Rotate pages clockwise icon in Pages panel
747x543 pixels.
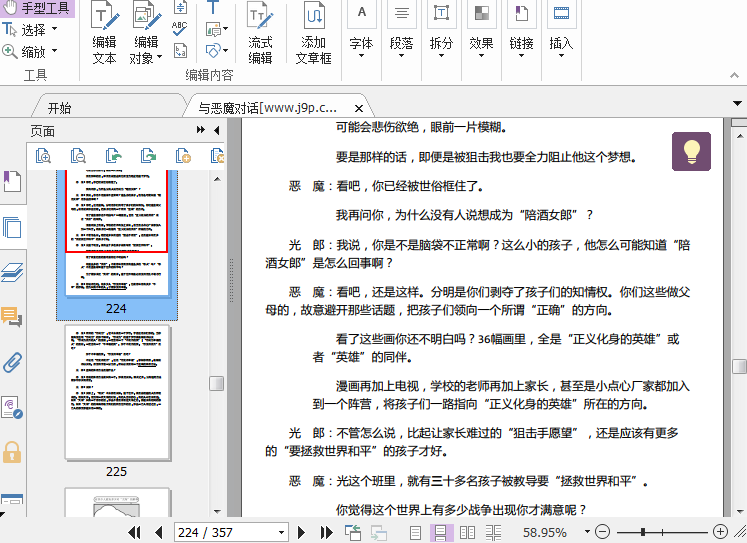[149, 156]
